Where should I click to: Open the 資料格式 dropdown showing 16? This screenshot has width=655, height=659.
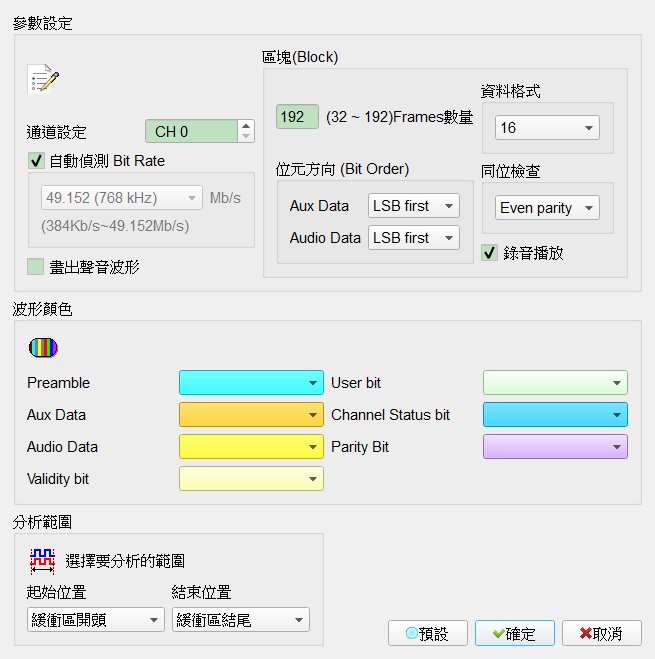(x=547, y=127)
